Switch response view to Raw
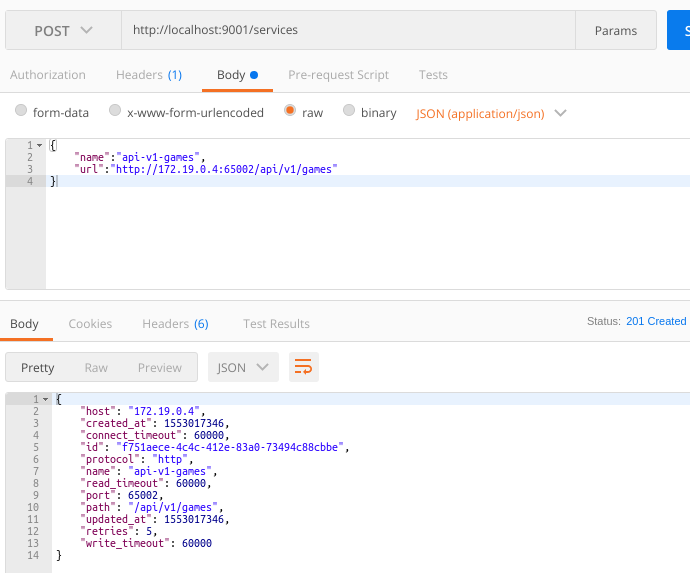690x573 pixels. point(96,367)
